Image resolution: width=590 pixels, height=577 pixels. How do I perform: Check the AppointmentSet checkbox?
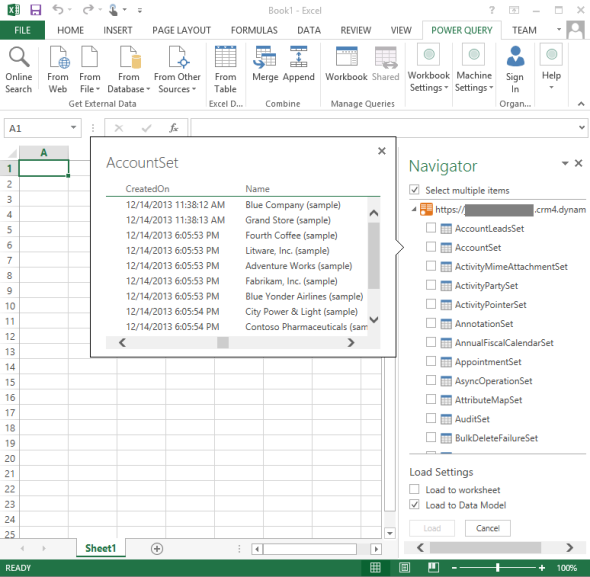pyautogui.click(x=431, y=361)
